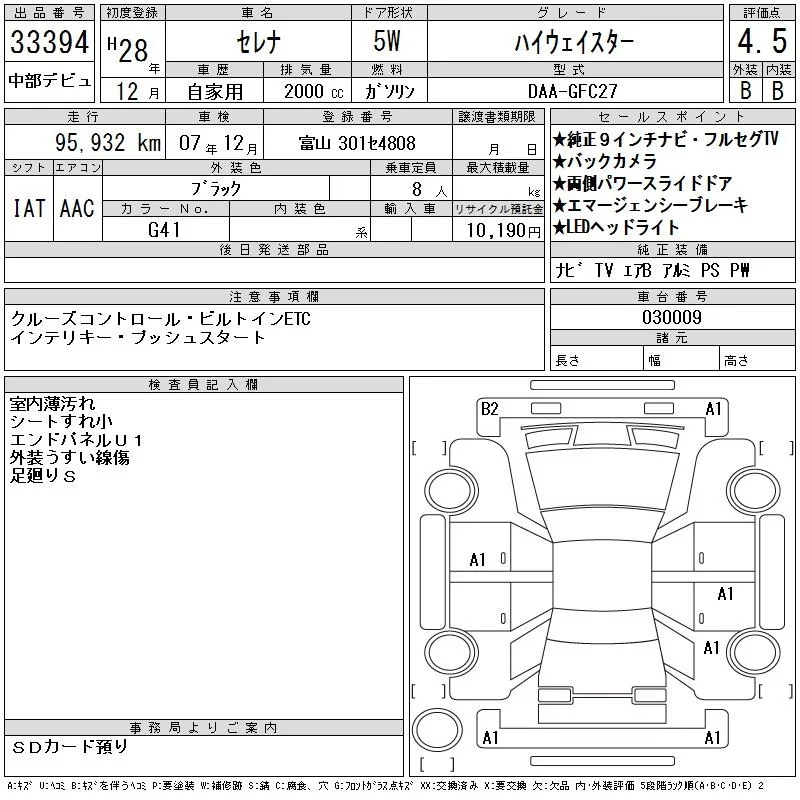
Task: Click the 長さ dimension field
Action: (596, 360)
